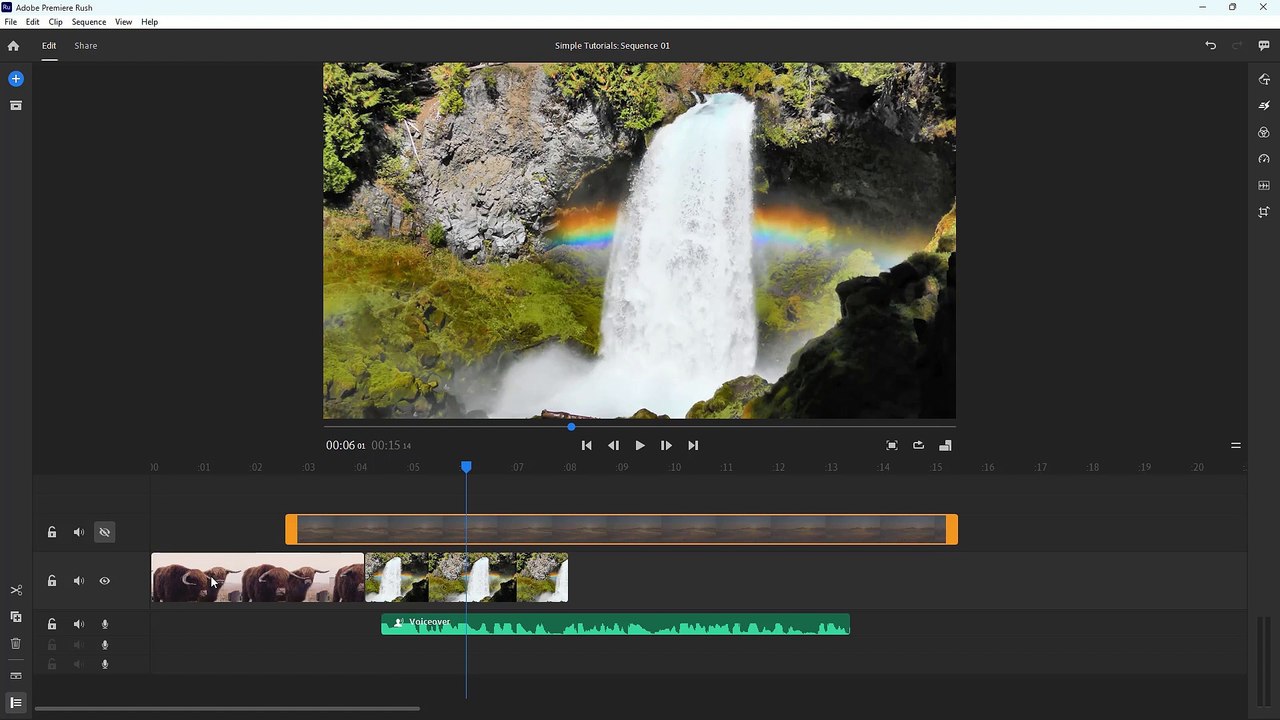Open the Project Assets panel icon
This screenshot has width=1280, height=720.
pos(15,105)
